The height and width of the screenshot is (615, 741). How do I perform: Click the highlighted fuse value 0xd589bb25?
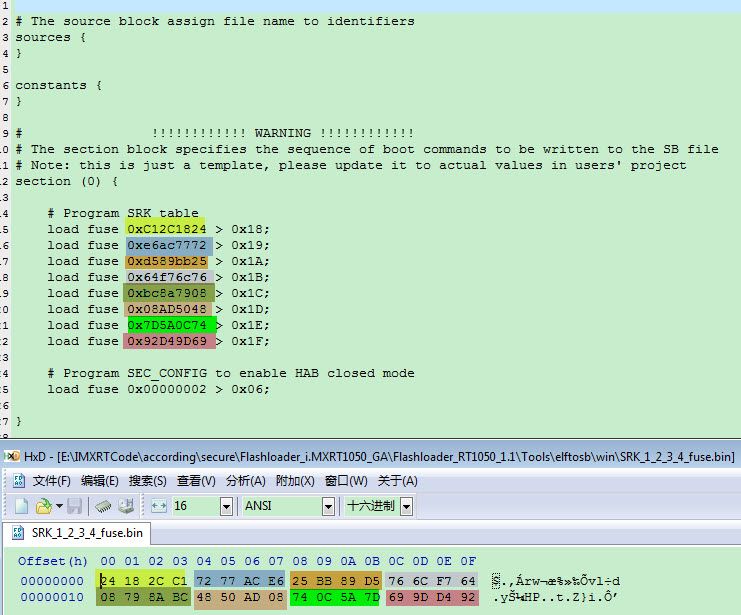pos(166,261)
